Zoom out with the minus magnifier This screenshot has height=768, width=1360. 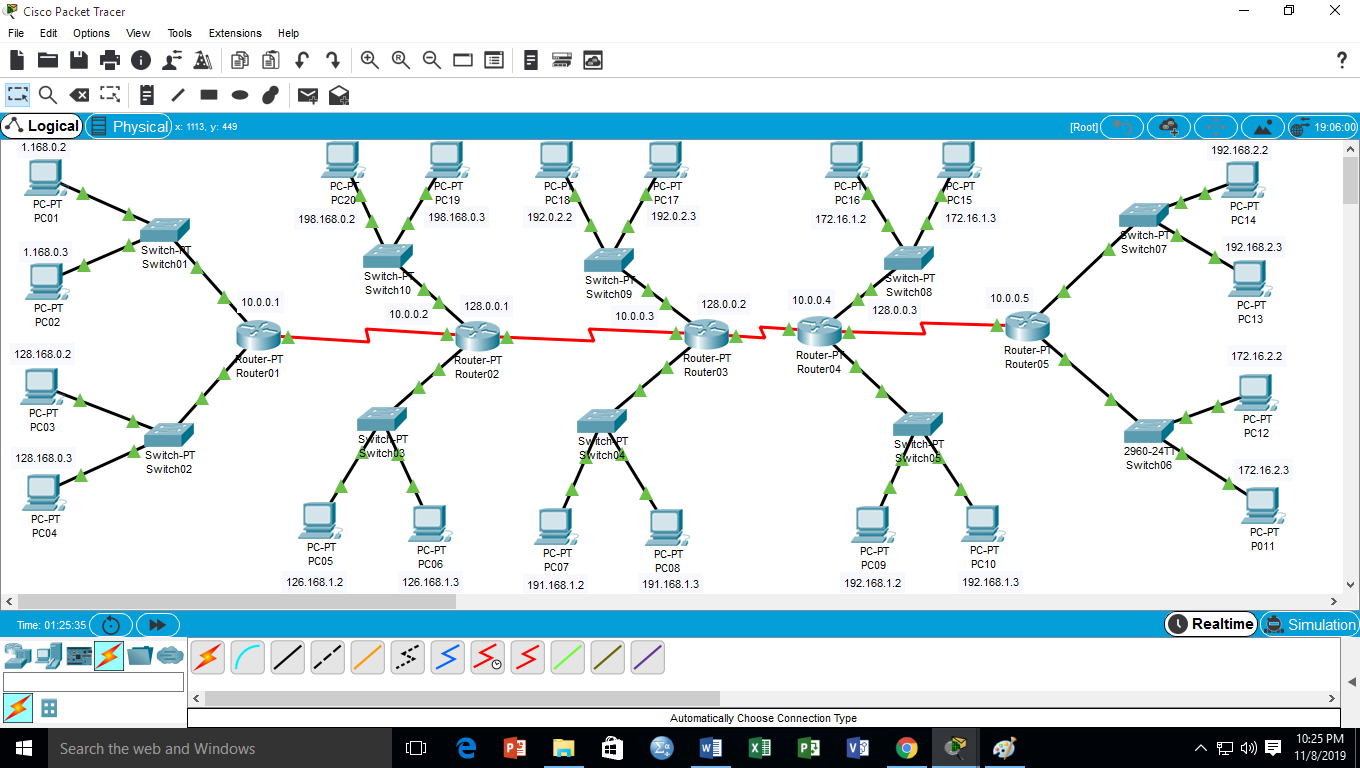click(x=432, y=60)
